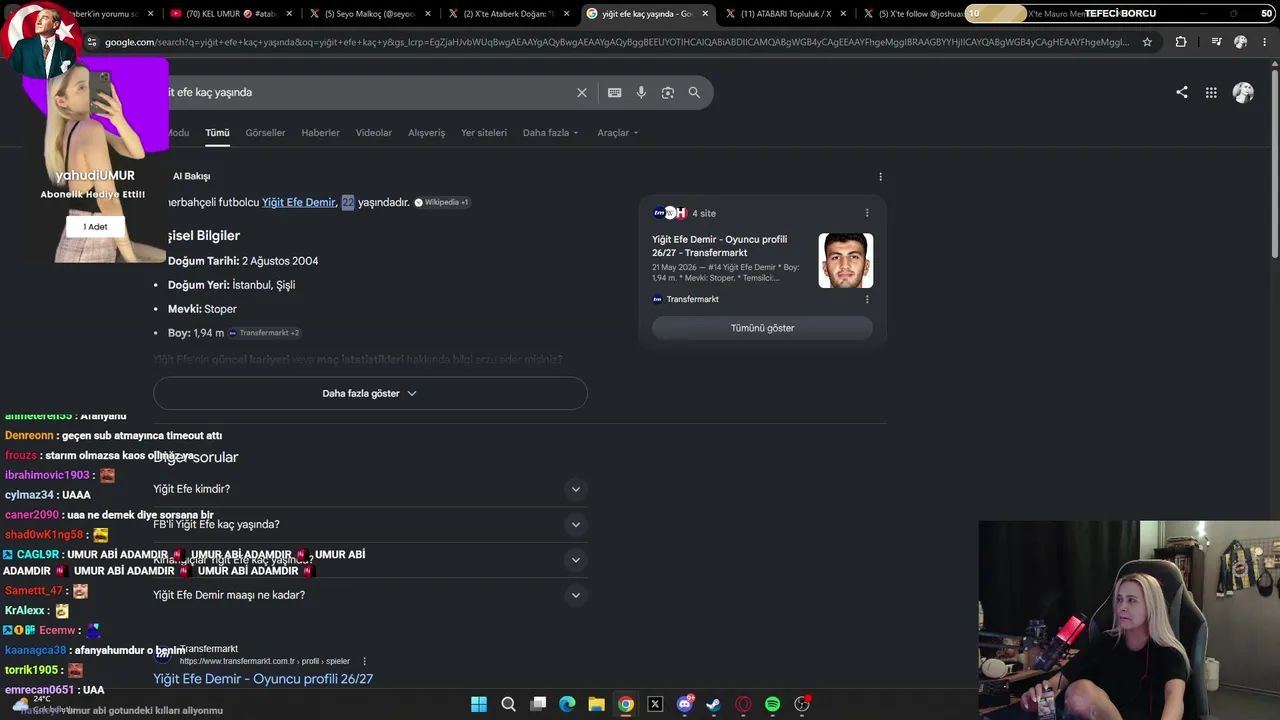Open Transfermarkt source row options menu
The height and width of the screenshot is (720, 1280).
coord(867,299)
